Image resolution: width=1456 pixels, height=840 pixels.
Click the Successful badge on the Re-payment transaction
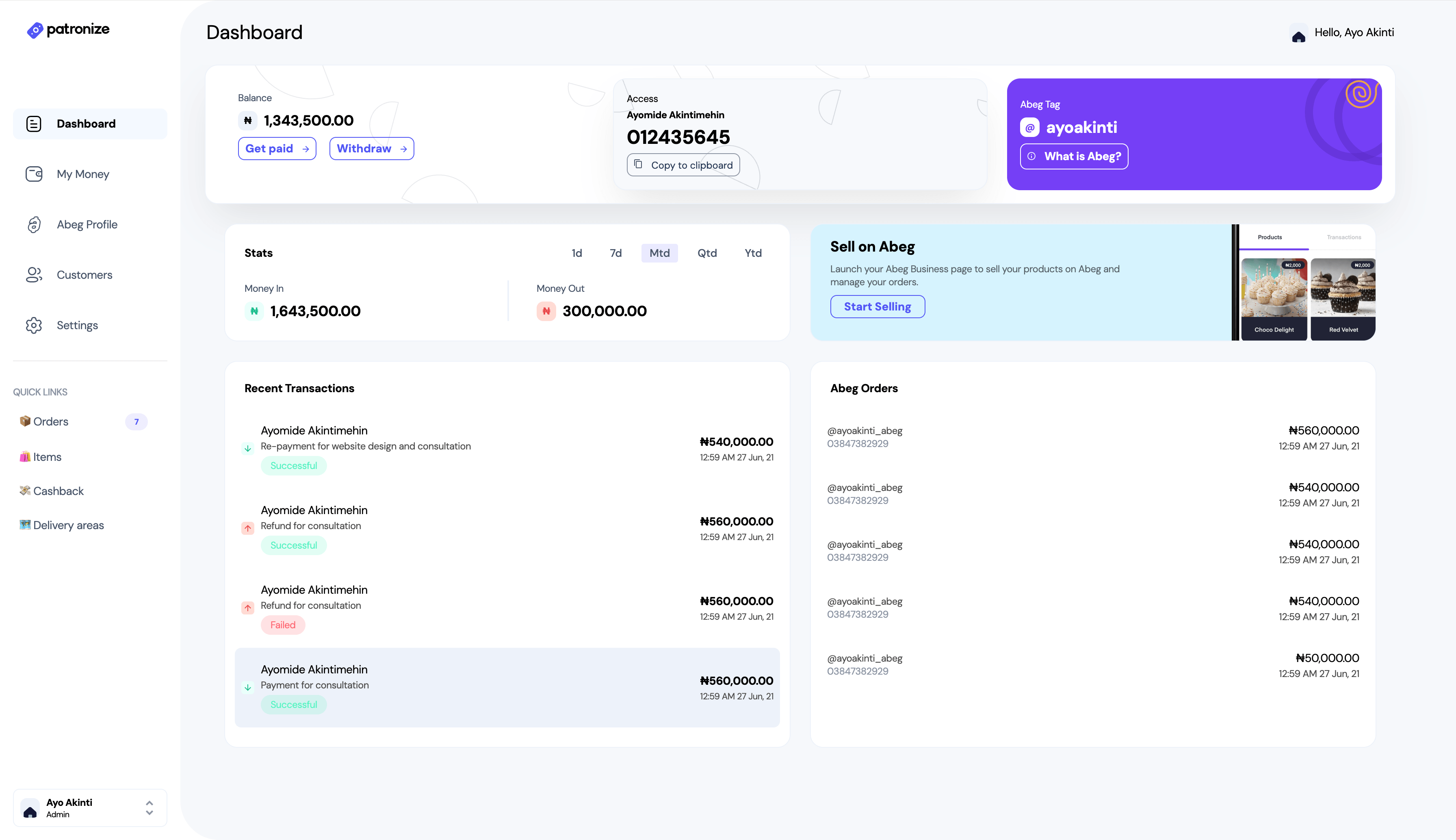(293, 466)
